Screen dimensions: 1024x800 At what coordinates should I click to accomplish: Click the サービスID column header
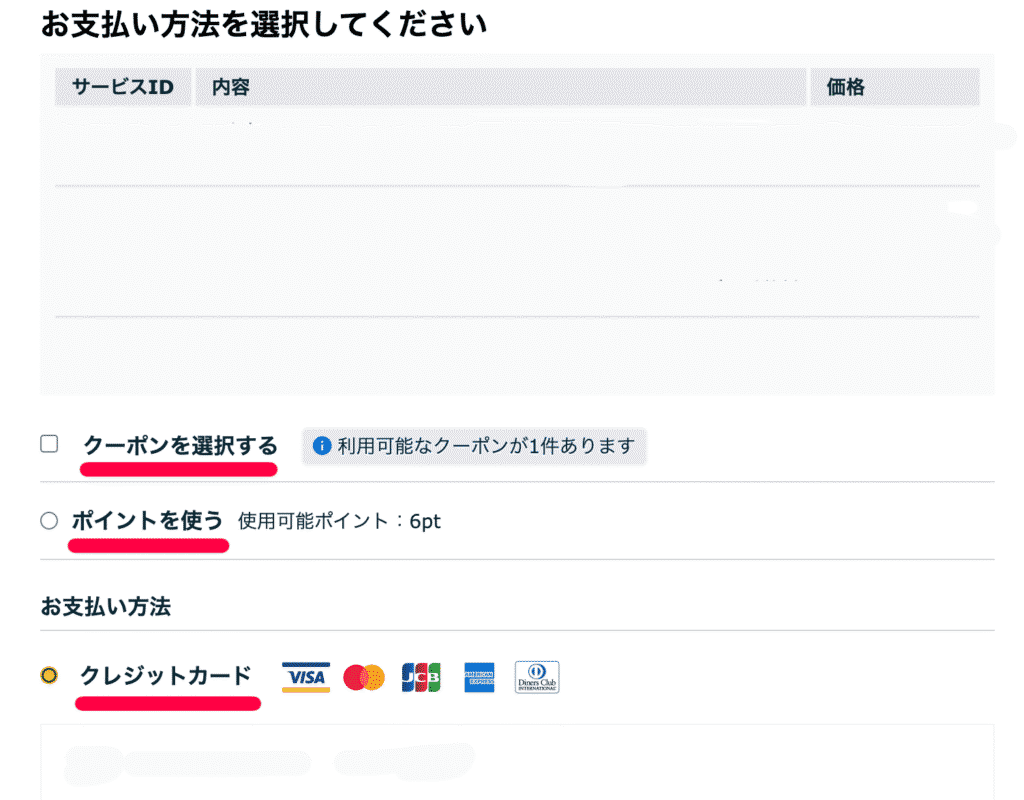(123, 88)
